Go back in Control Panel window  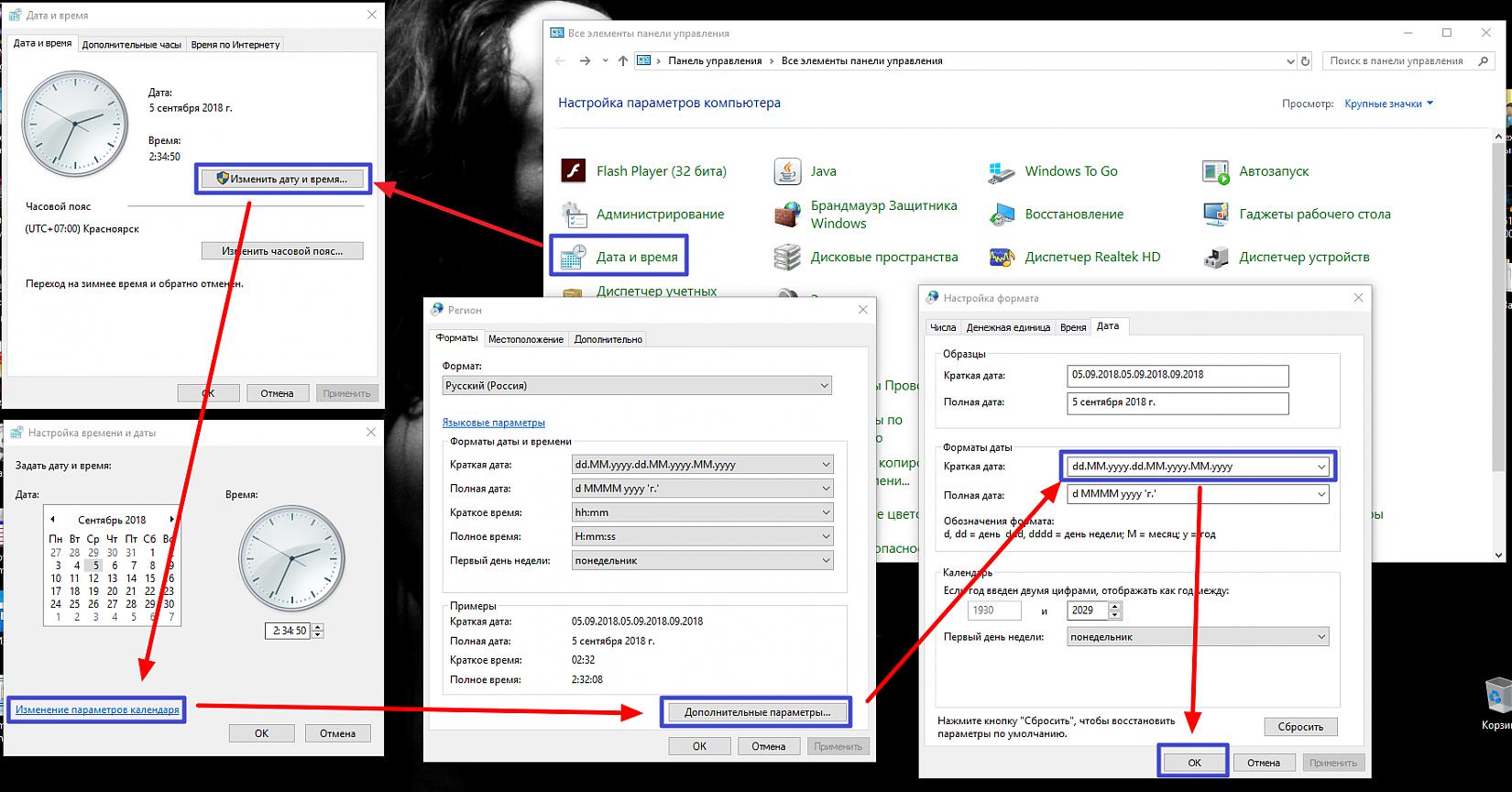point(561,61)
